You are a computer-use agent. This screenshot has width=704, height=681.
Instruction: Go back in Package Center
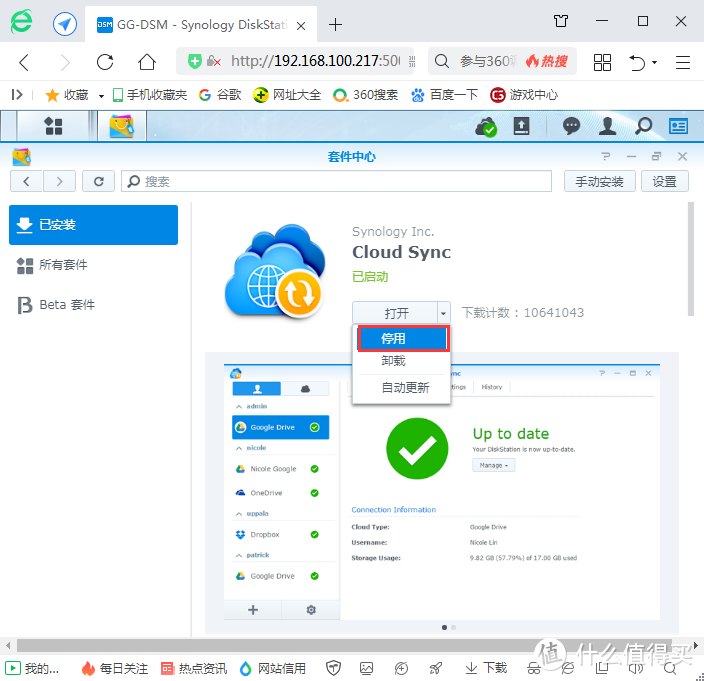[26, 181]
